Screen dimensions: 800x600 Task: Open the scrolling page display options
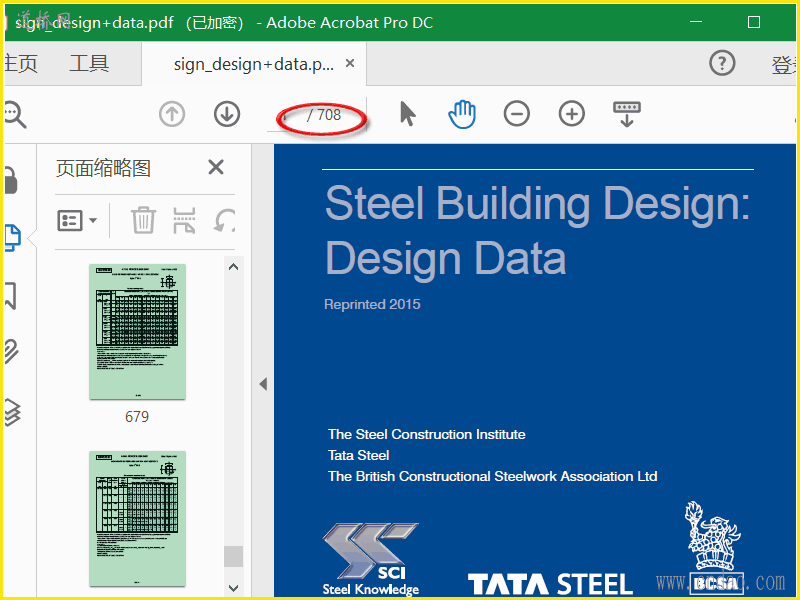627,114
